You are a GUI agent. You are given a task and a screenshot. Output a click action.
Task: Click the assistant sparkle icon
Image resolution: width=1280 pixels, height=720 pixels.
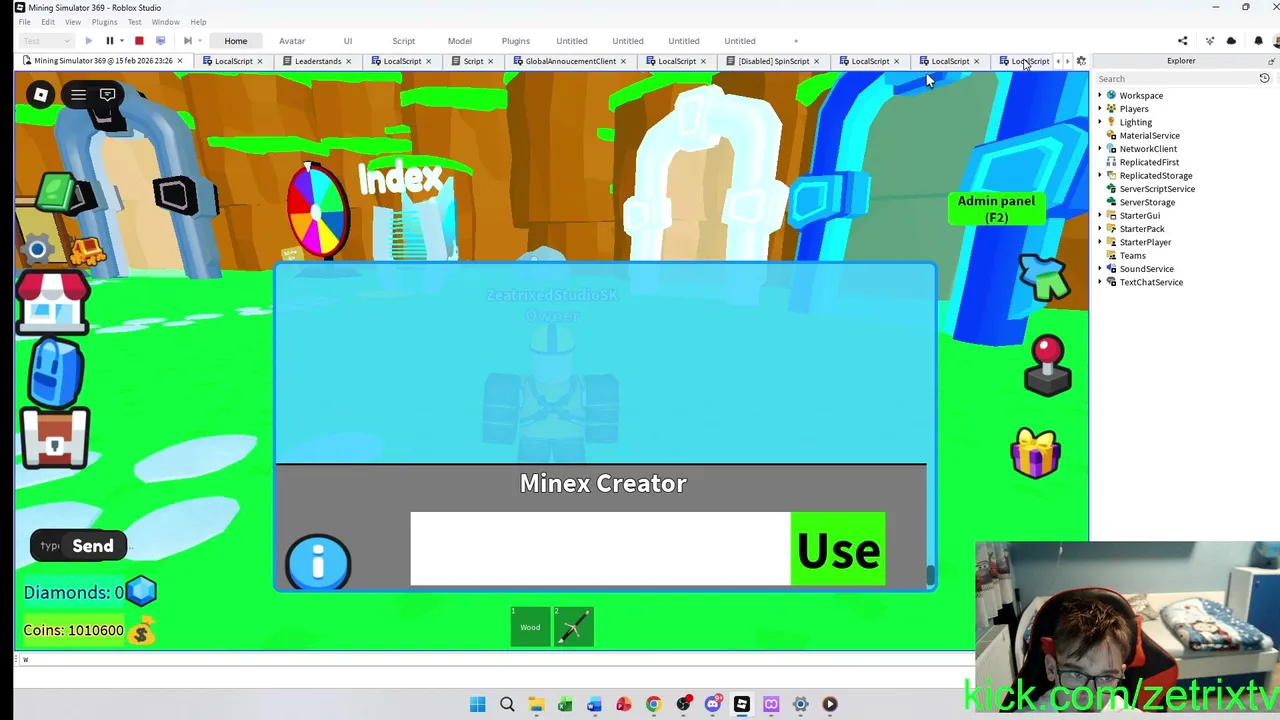pyautogui.click(x=1209, y=41)
